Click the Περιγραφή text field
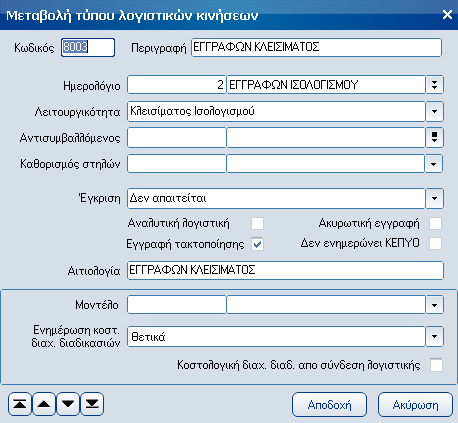The height and width of the screenshot is (423, 458). [x=317, y=47]
